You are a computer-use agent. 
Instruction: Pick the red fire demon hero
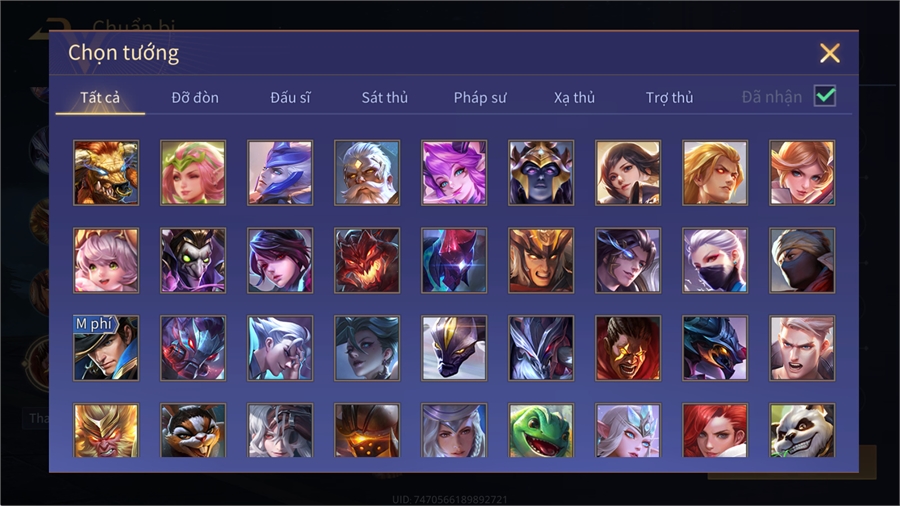tap(367, 260)
